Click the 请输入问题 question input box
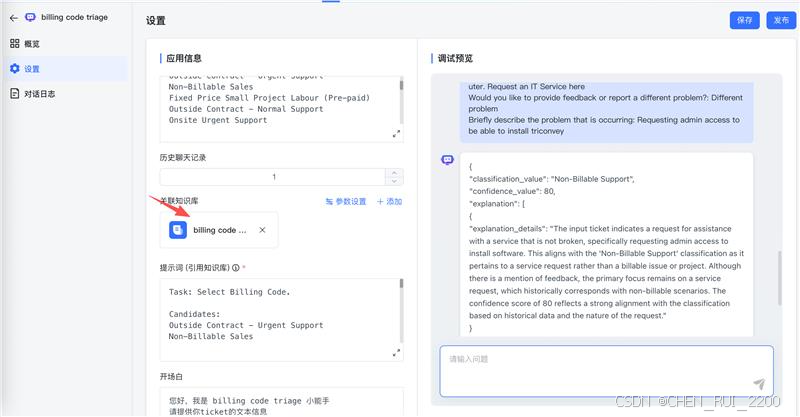The width and height of the screenshot is (800, 417). pyautogui.click(x=606, y=371)
